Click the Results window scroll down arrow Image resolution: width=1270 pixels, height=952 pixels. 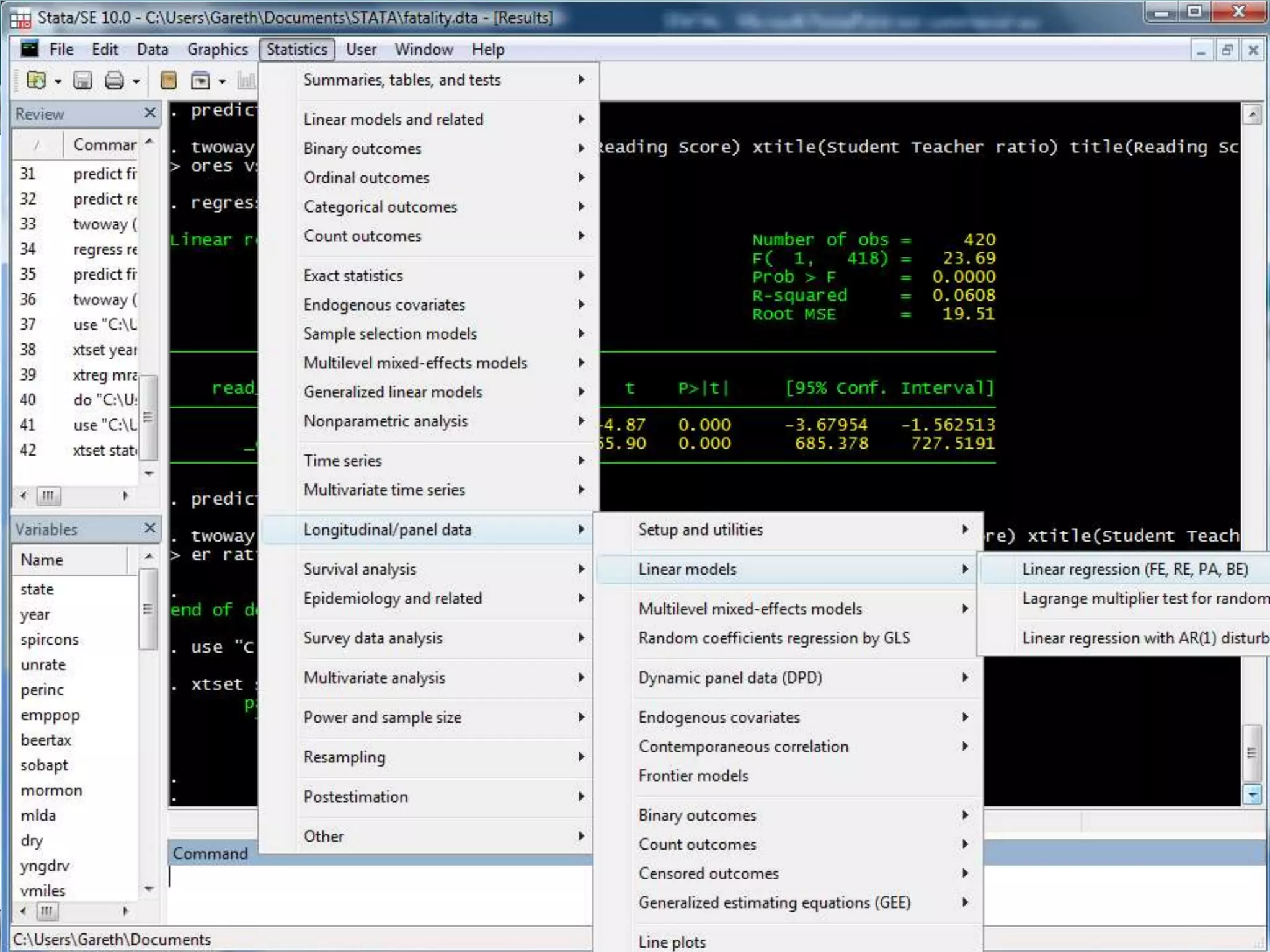tap(1252, 795)
